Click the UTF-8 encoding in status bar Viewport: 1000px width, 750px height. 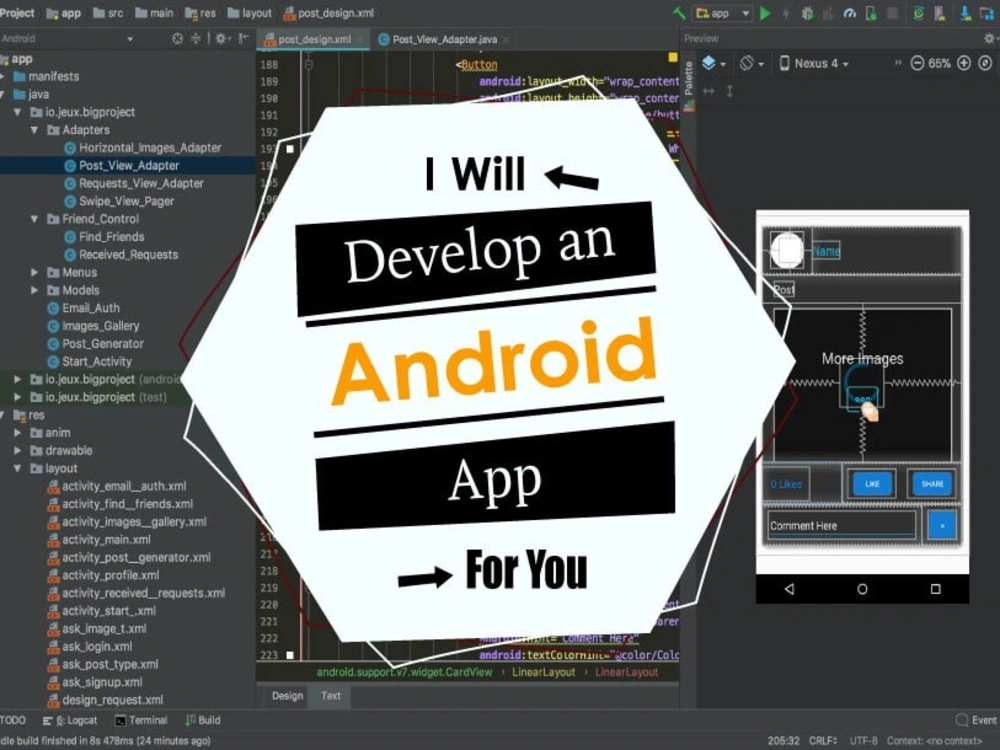coord(864,741)
